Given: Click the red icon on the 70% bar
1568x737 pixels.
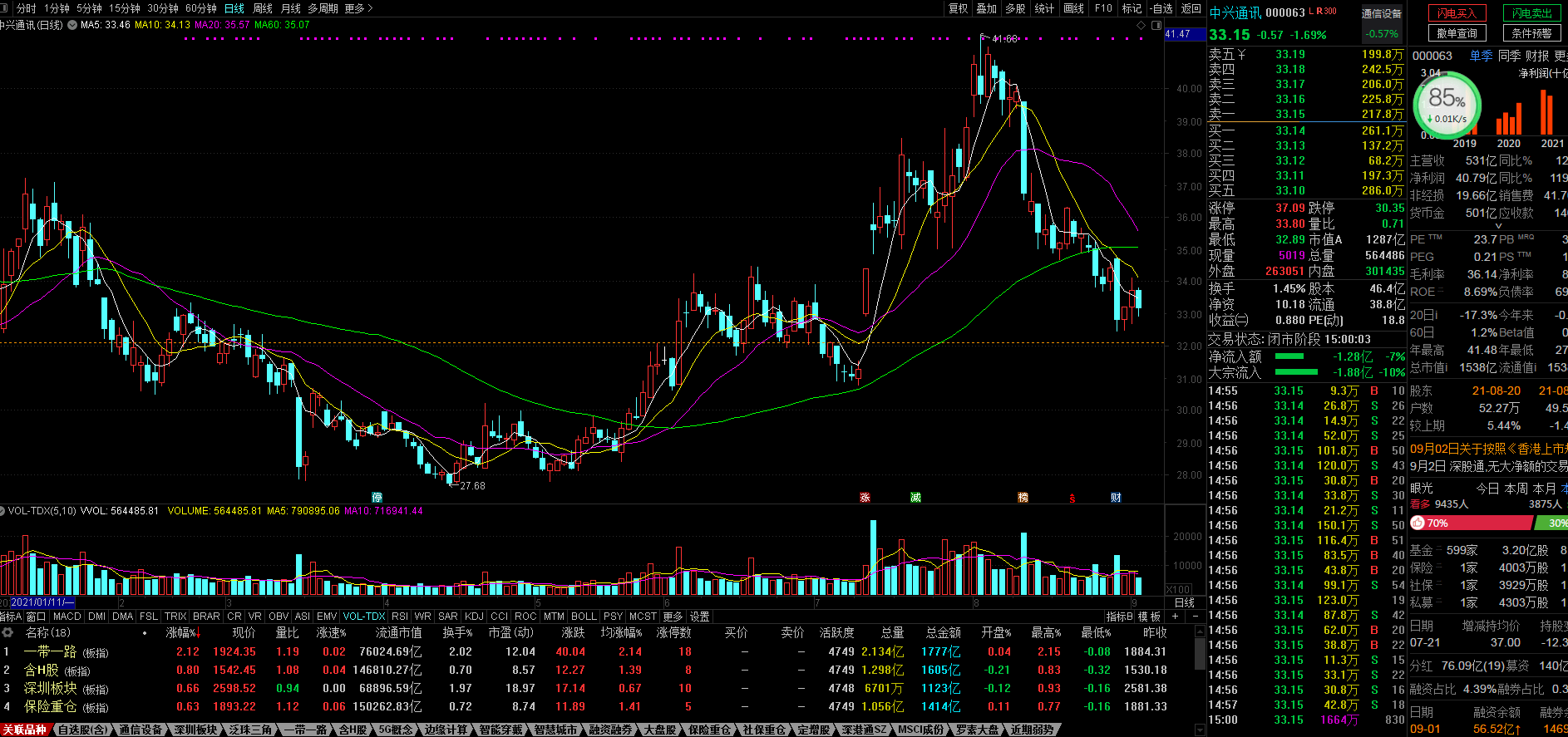Looking at the screenshot, I should [x=1418, y=523].
